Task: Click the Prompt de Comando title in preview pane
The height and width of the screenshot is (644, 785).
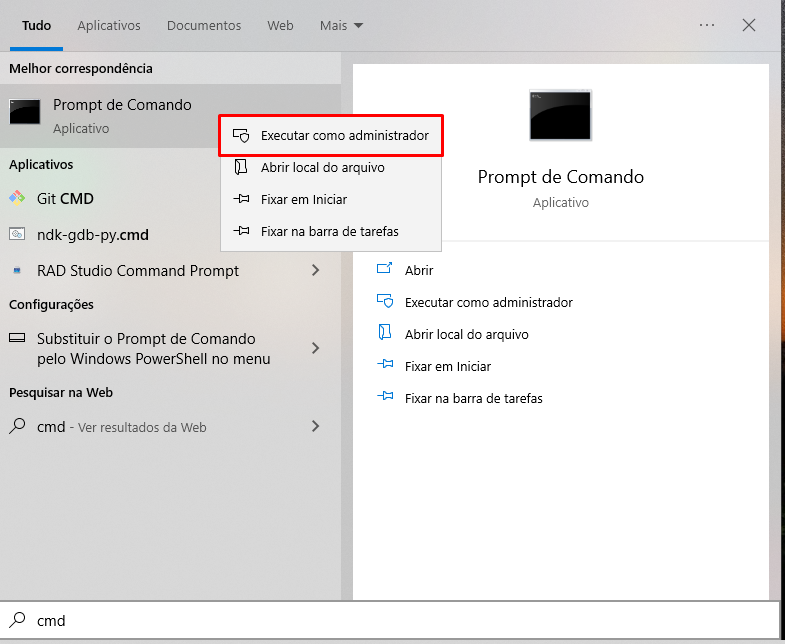Action: coord(560,177)
